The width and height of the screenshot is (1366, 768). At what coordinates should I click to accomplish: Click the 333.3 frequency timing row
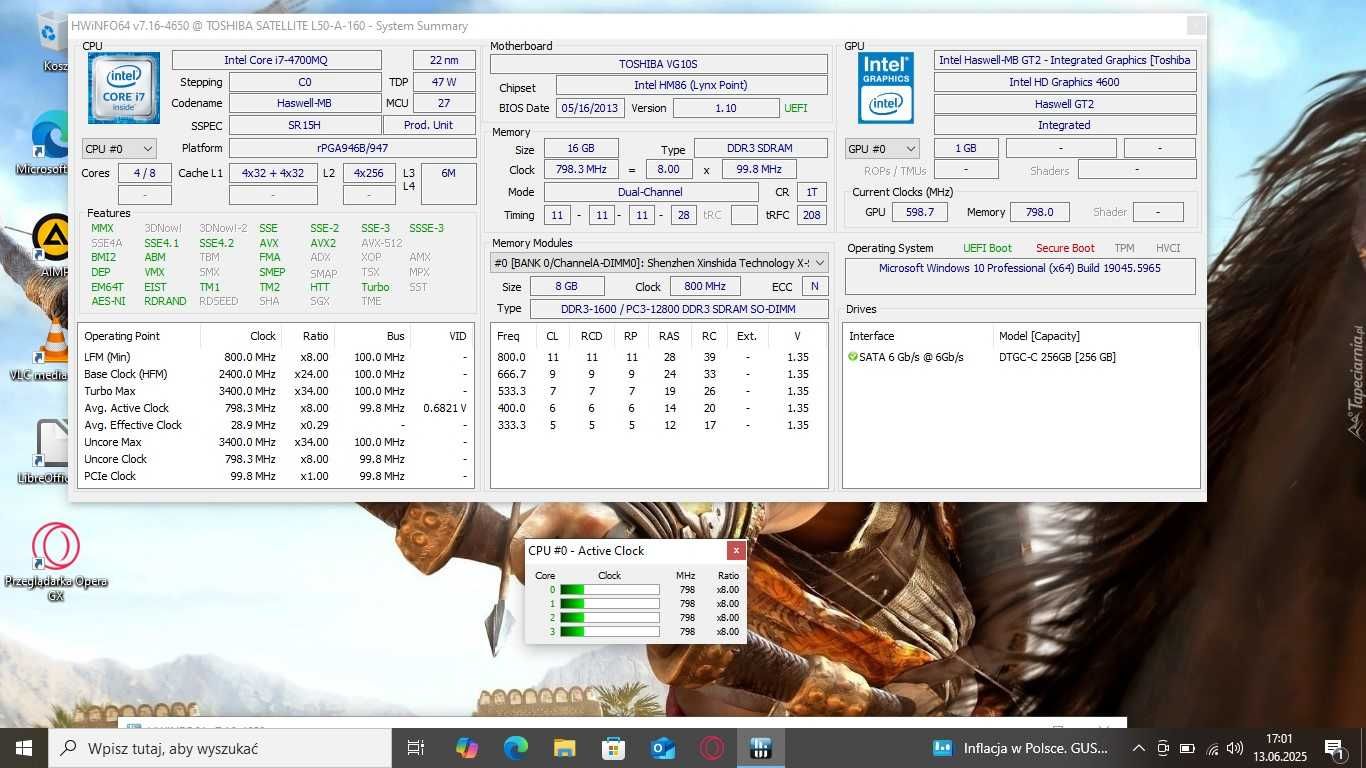pos(659,425)
